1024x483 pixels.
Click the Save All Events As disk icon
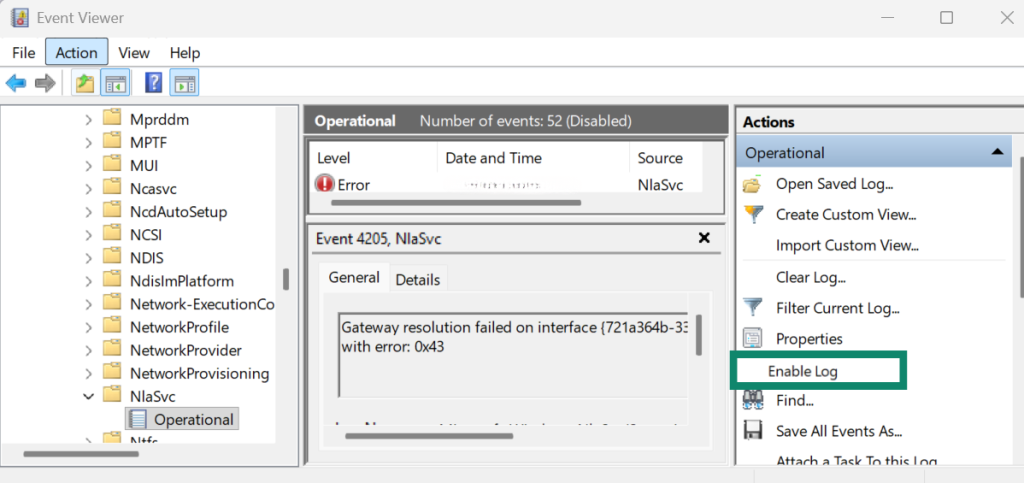[x=754, y=431]
